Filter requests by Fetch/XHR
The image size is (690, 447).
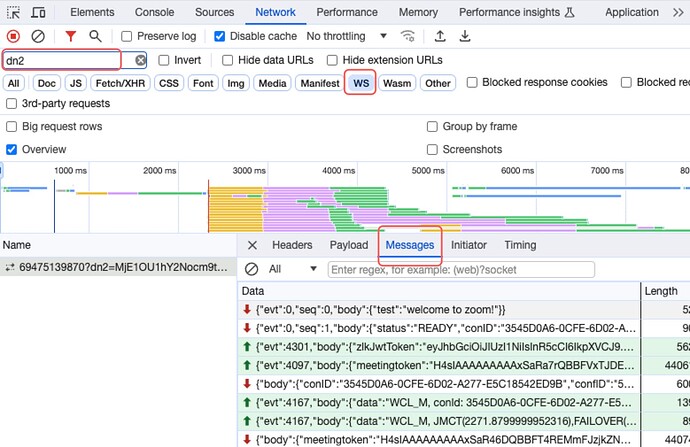click(120, 83)
